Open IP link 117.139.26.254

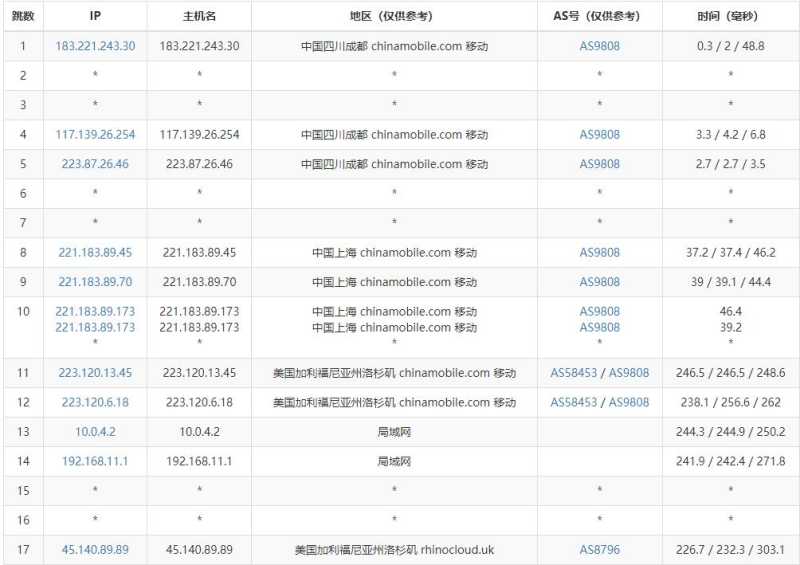tap(95, 135)
